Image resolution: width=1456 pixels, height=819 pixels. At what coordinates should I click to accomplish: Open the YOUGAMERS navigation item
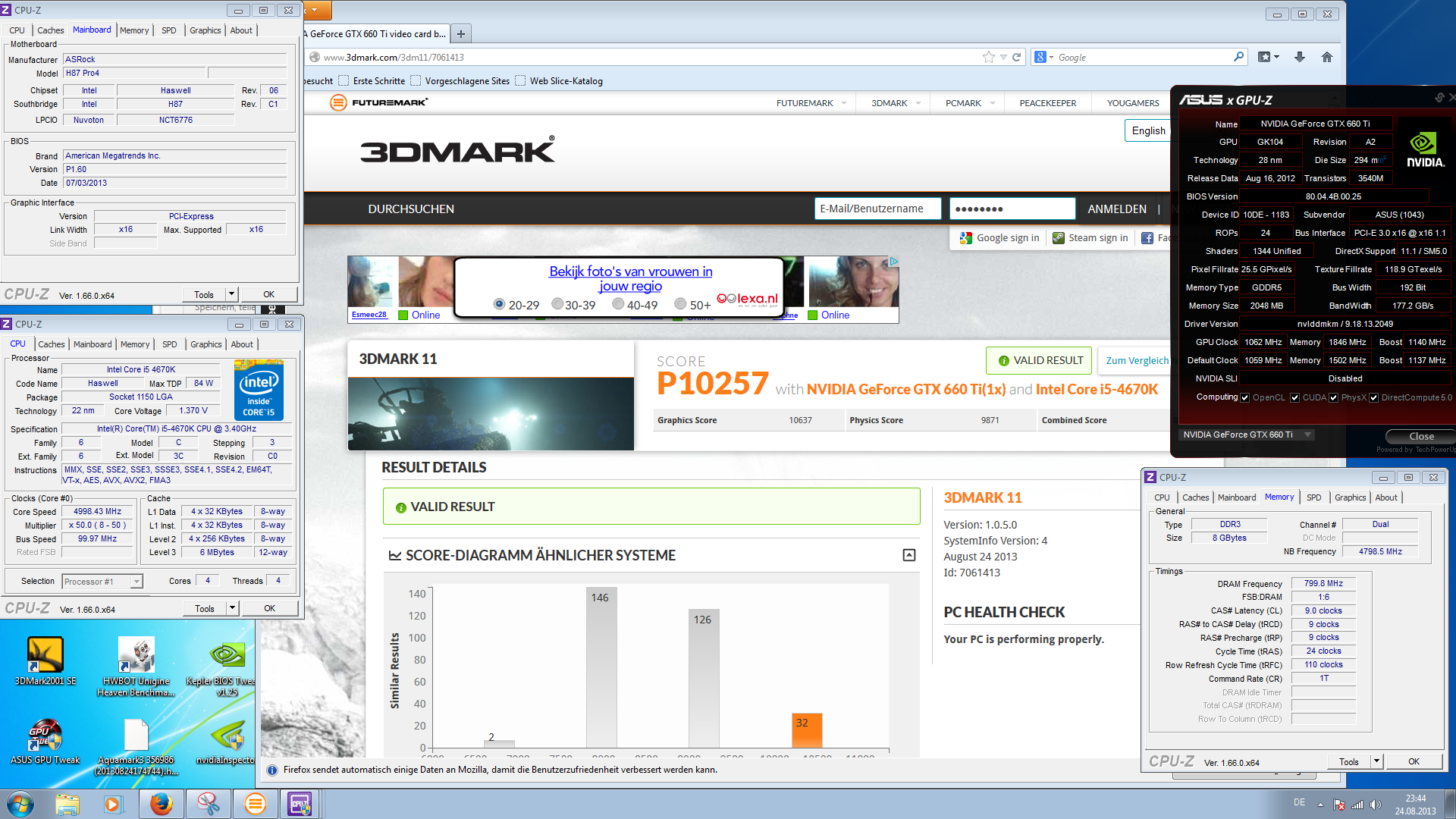tap(1133, 103)
